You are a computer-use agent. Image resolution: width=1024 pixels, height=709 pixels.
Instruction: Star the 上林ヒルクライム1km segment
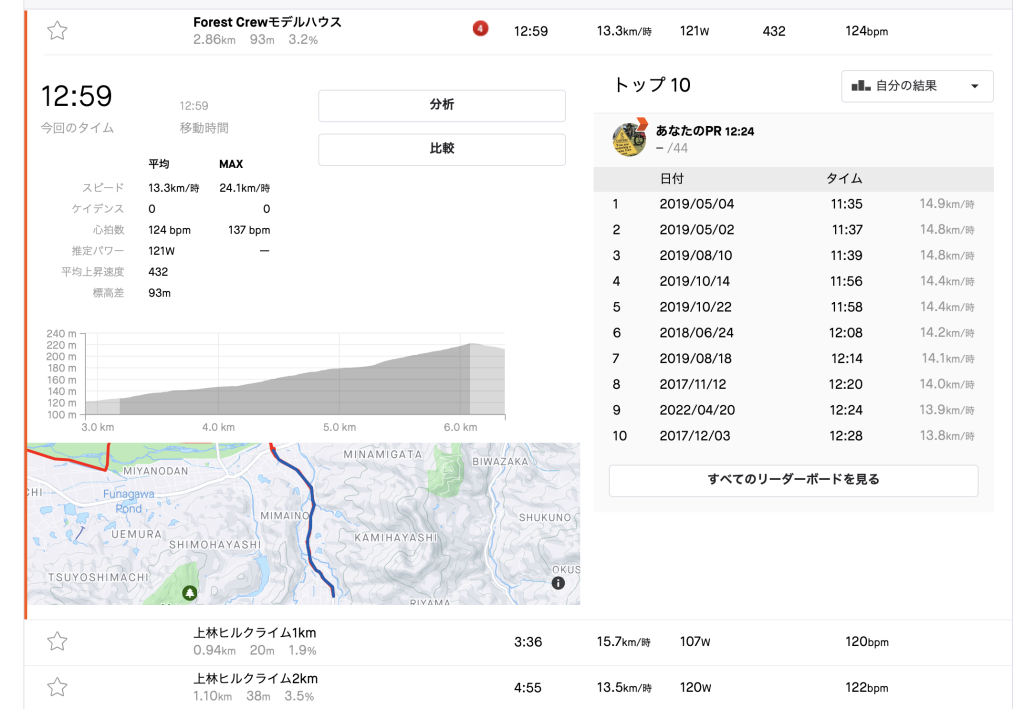pos(57,641)
